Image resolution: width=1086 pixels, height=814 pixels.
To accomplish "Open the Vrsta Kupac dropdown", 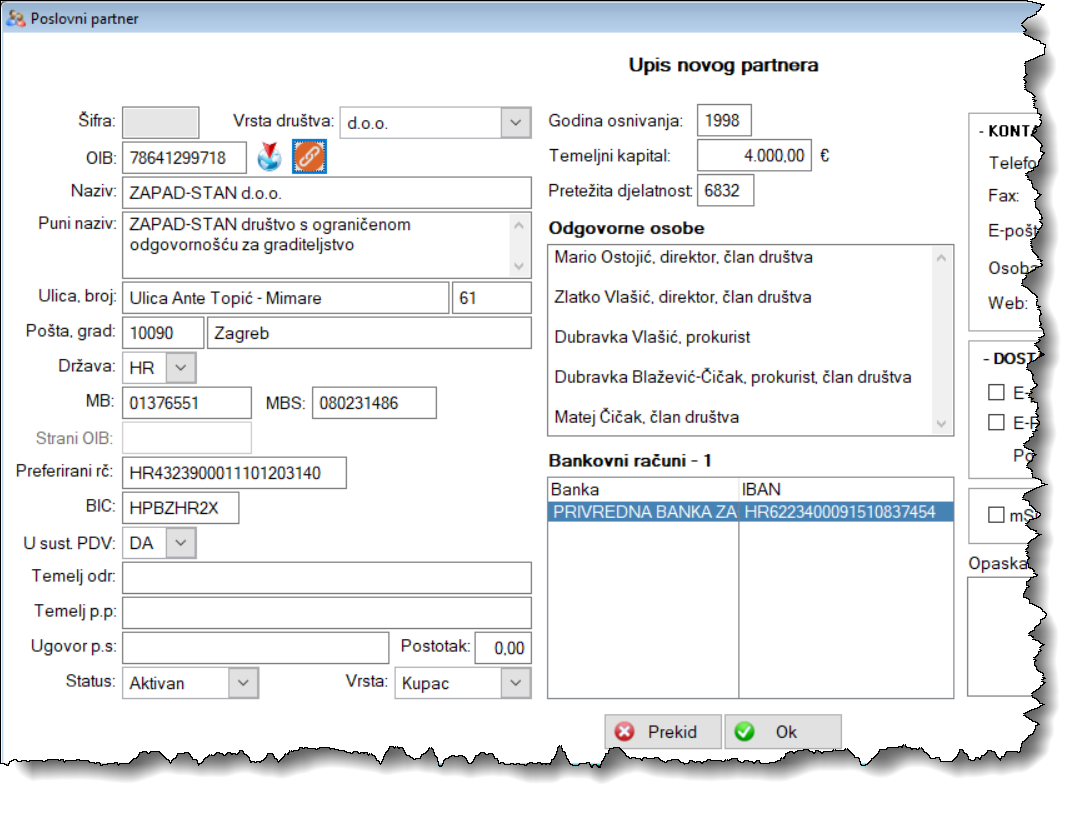I will [x=515, y=683].
